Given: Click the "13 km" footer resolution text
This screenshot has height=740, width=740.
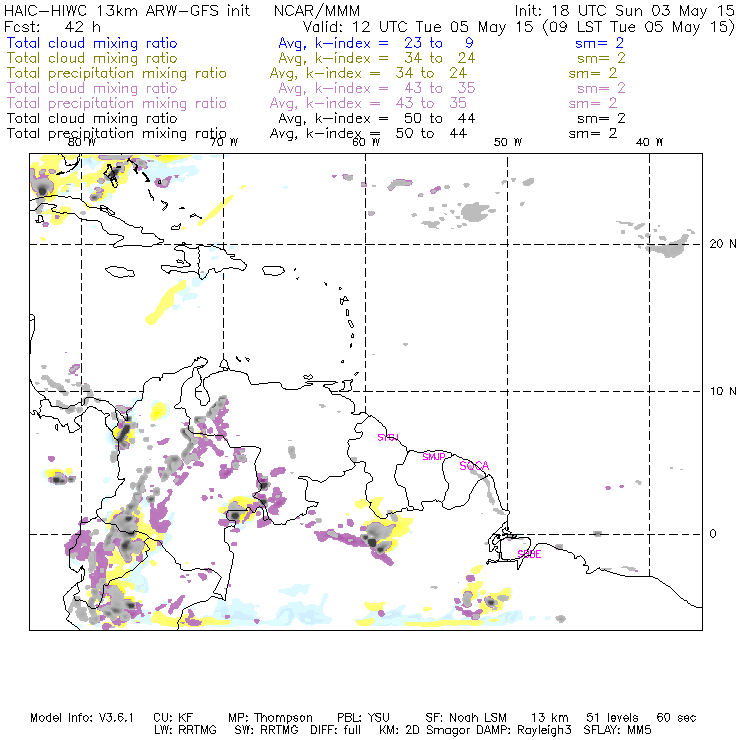Looking at the screenshot, I should 549,718.
